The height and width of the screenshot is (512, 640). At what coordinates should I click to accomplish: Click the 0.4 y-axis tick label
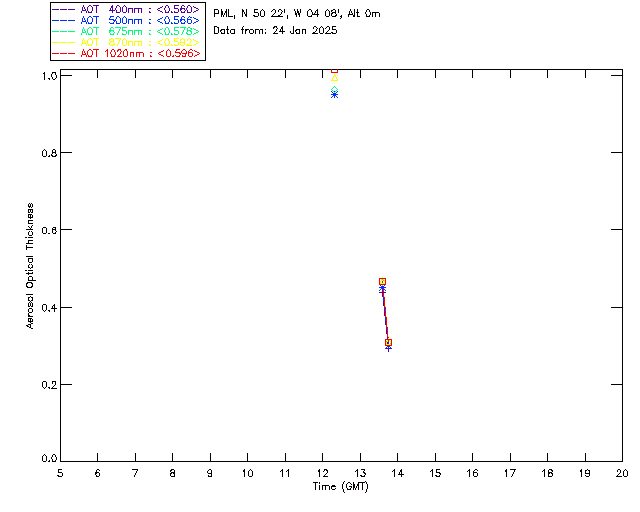pyautogui.click(x=49, y=307)
